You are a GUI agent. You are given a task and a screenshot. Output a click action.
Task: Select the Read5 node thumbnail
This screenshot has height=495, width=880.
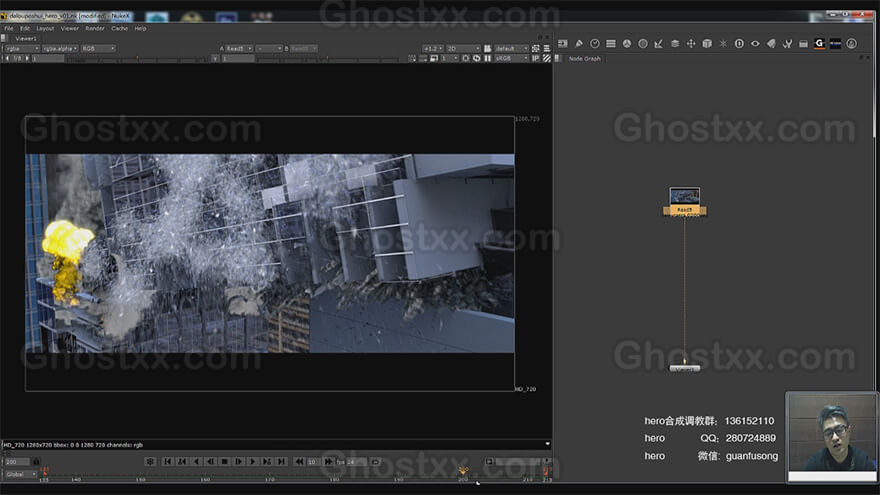pos(685,196)
